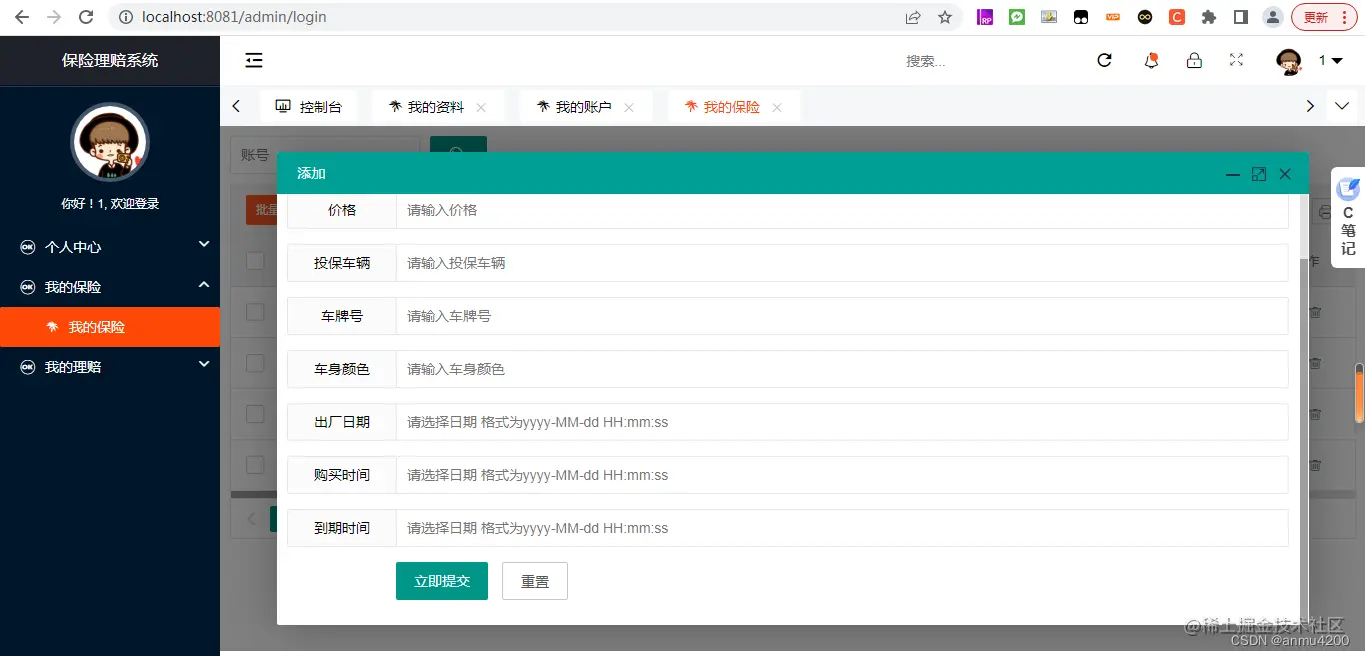Image resolution: width=1365 pixels, height=656 pixels.
Task: Click the lock screen icon
Action: click(x=1194, y=61)
